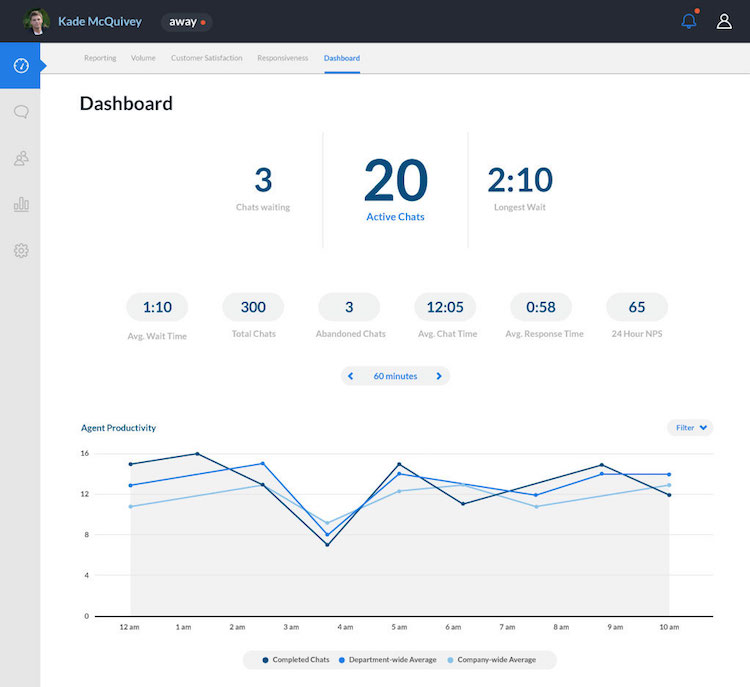Expand the Filter dropdown

pos(691,428)
